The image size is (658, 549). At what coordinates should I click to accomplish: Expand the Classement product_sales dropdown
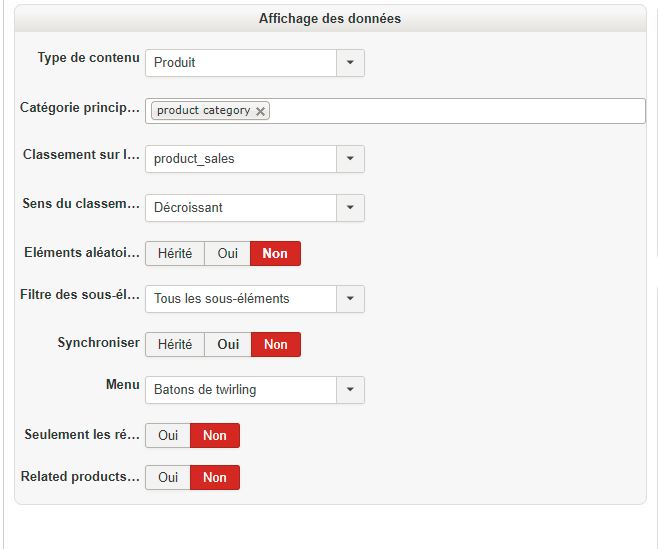350,158
